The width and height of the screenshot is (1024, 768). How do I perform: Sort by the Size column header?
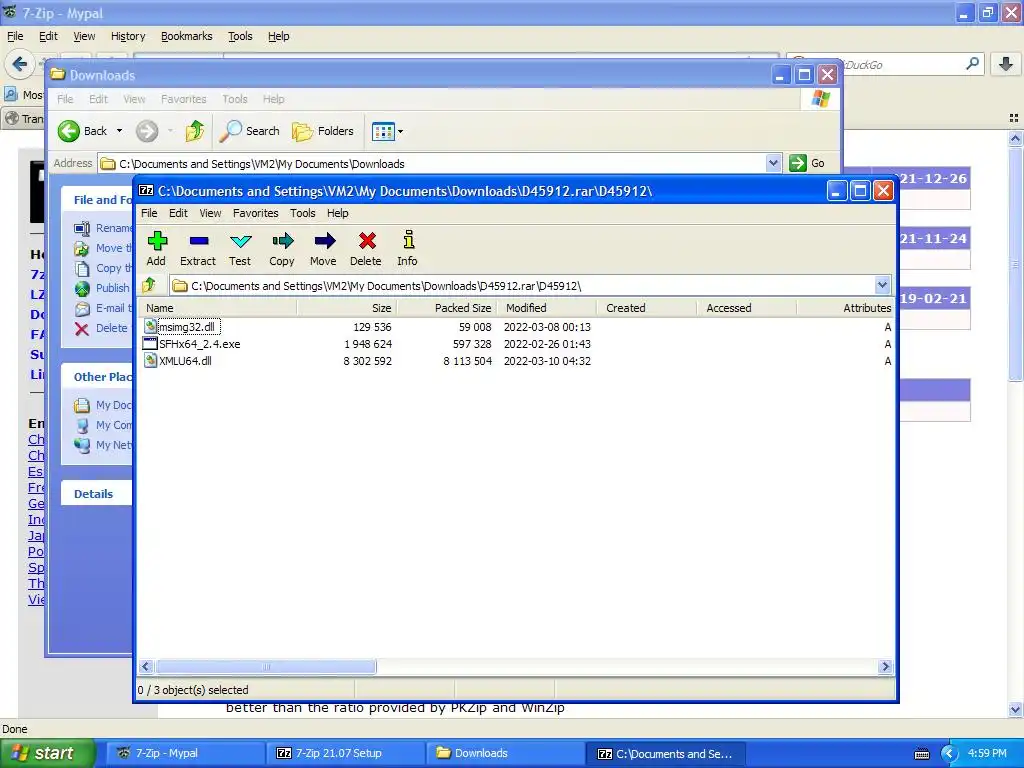point(347,308)
